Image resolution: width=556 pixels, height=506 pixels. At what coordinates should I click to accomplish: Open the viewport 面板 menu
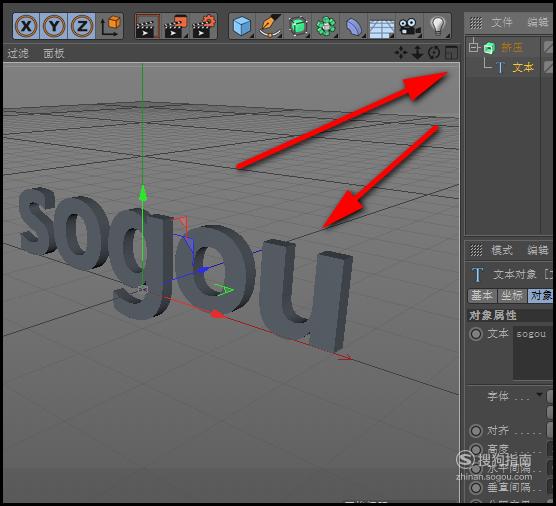point(54,53)
